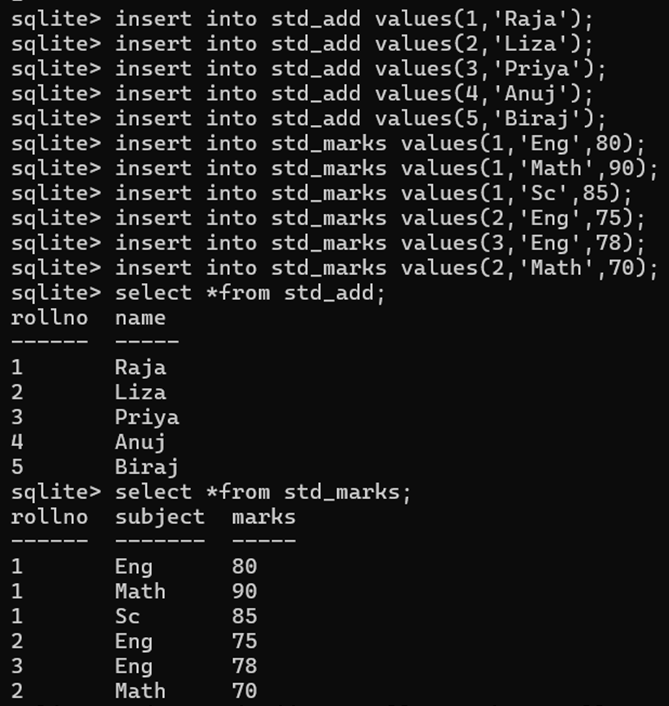Click the 'marks' column header
Image resolution: width=669 pixels, height=706 pixels.
(263, 518)
